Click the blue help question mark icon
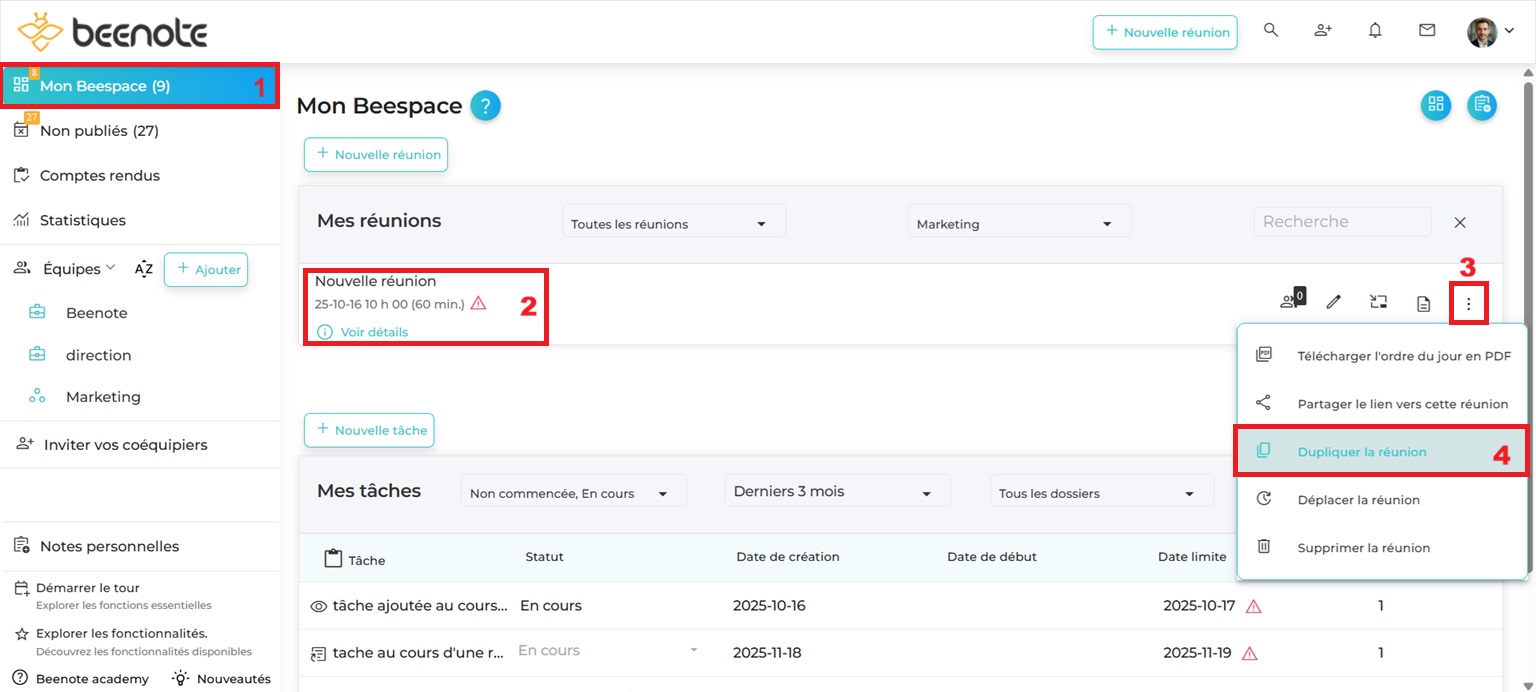Screen dimensions: 1536x692 pyautogui.click(x=485, y=106)
